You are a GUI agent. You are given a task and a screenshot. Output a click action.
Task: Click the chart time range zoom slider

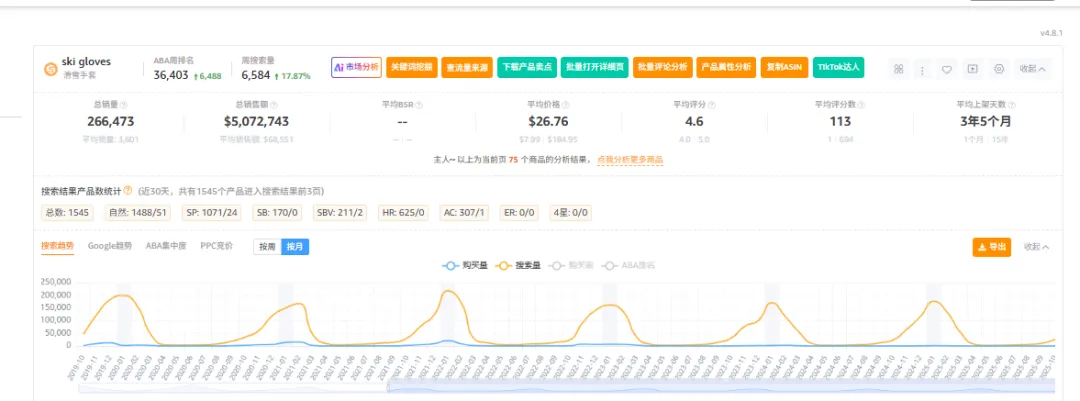(723, 388)
